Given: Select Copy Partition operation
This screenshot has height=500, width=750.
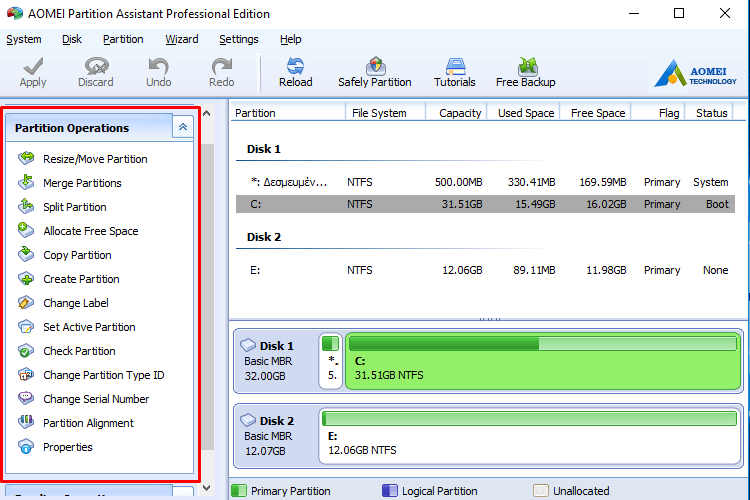Looking at the screenshot, I should point(77,255).
